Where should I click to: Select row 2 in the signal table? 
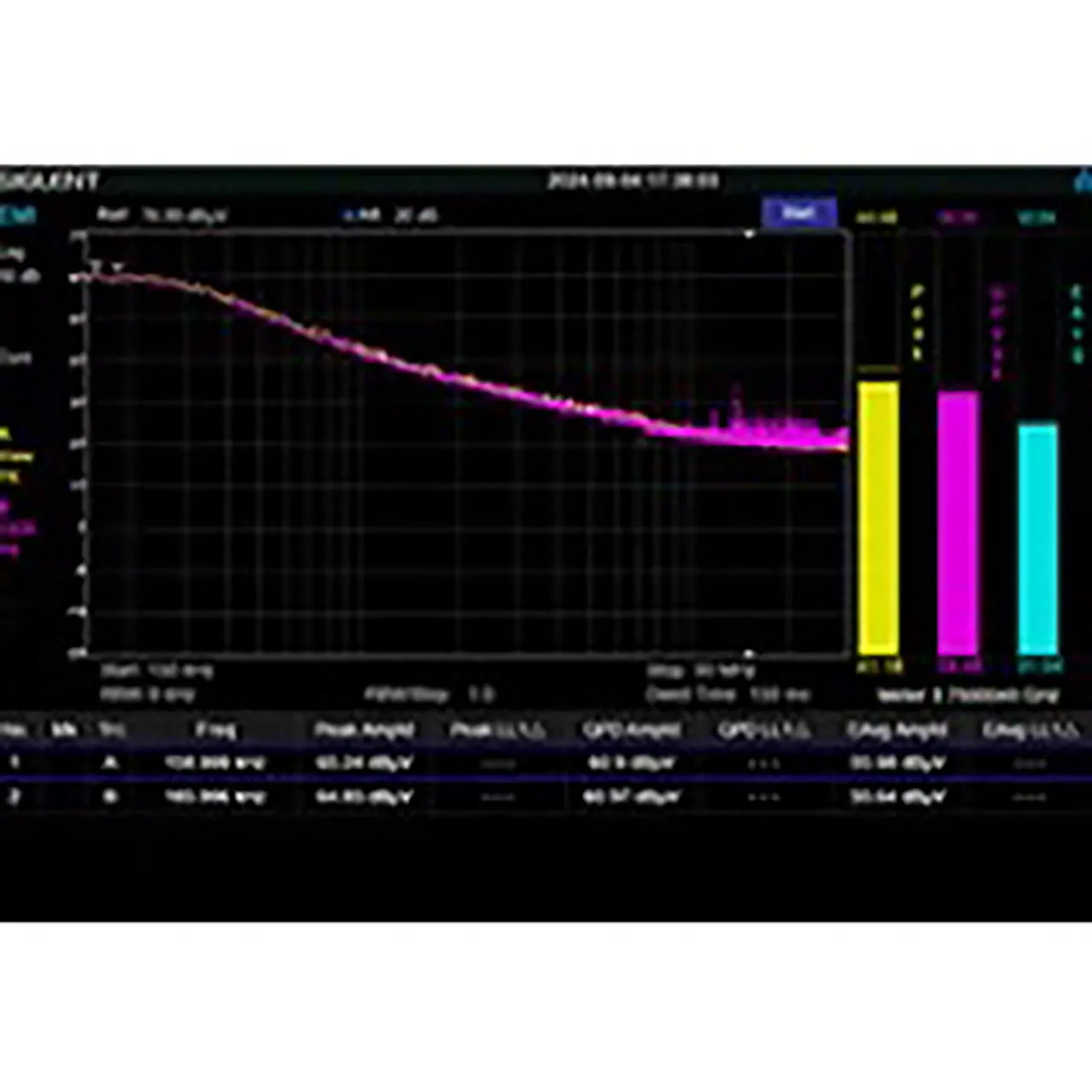point(546,797)
